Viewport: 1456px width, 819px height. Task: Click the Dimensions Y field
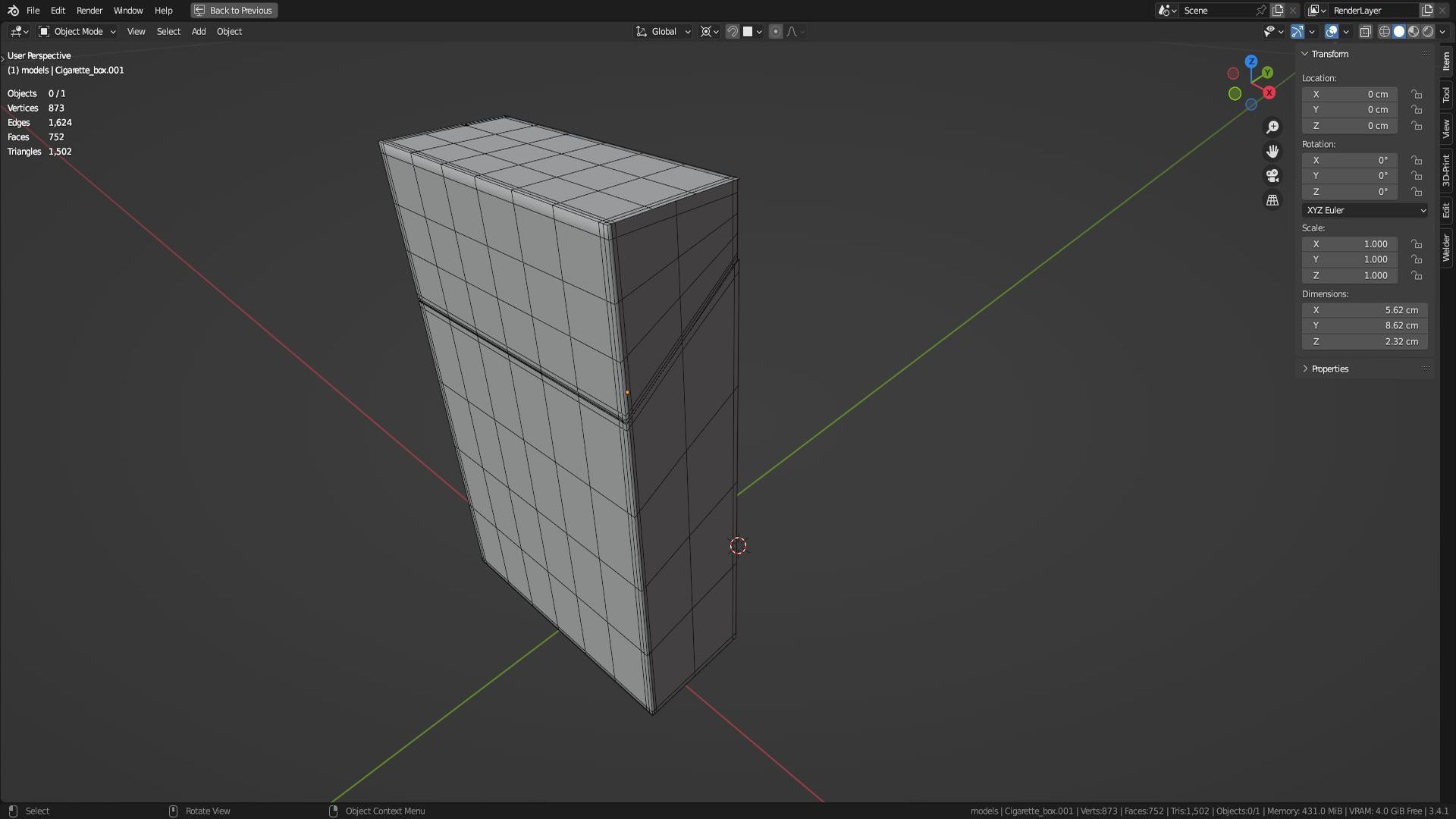(x=1364, y=325)
